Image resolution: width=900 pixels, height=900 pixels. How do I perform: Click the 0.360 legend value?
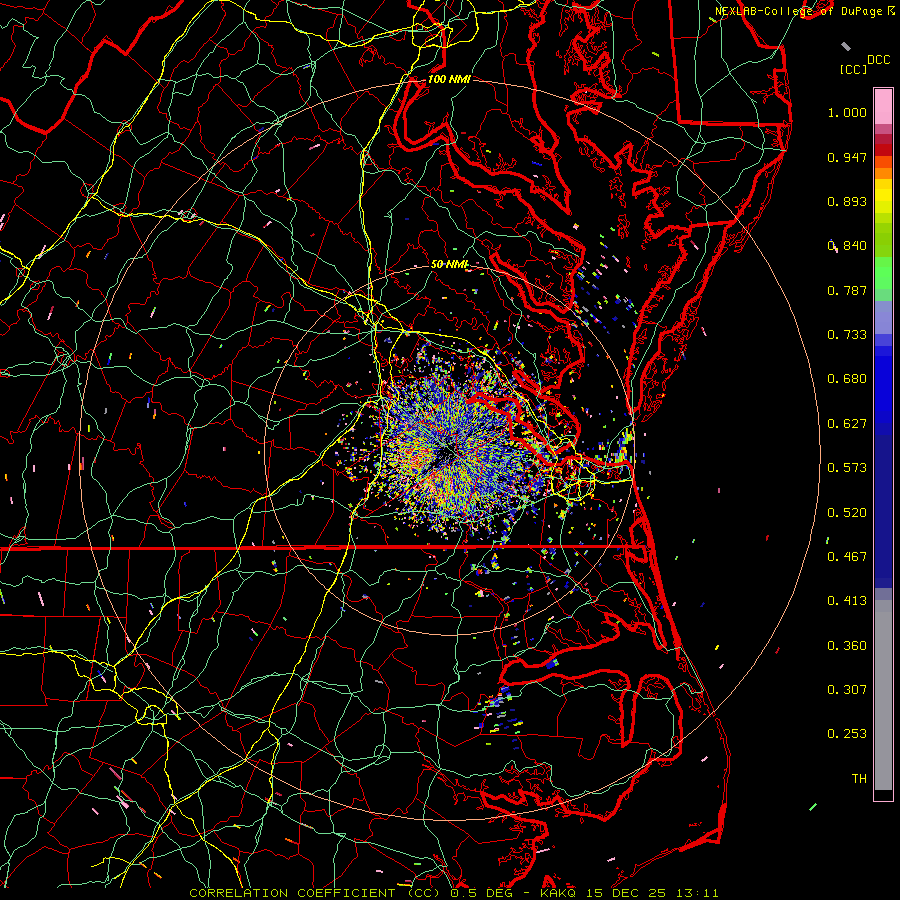pos(847,646)
